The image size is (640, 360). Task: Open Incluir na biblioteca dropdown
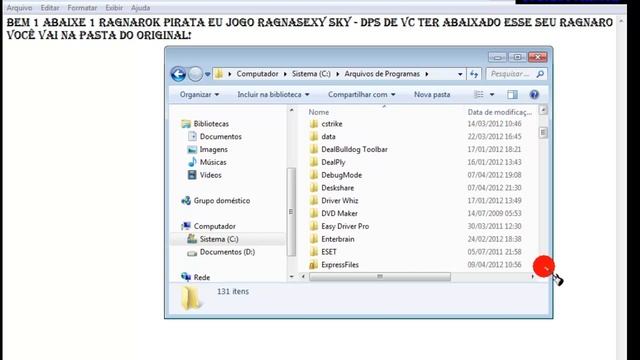point(273,94)
